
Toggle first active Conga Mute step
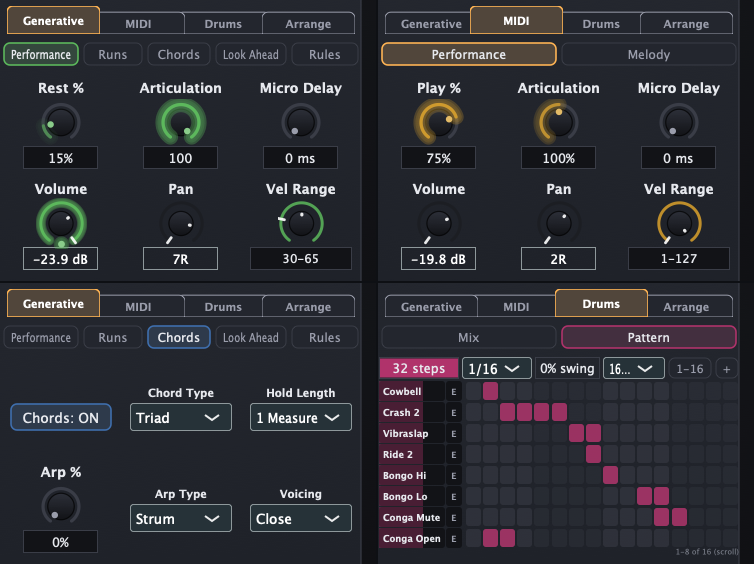coord(662,517)
